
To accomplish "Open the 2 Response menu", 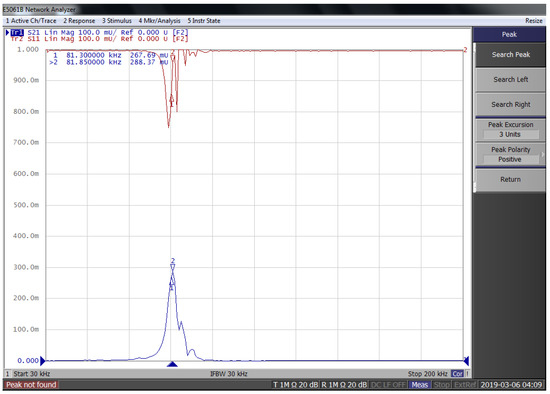I will [x=79, y=21].
